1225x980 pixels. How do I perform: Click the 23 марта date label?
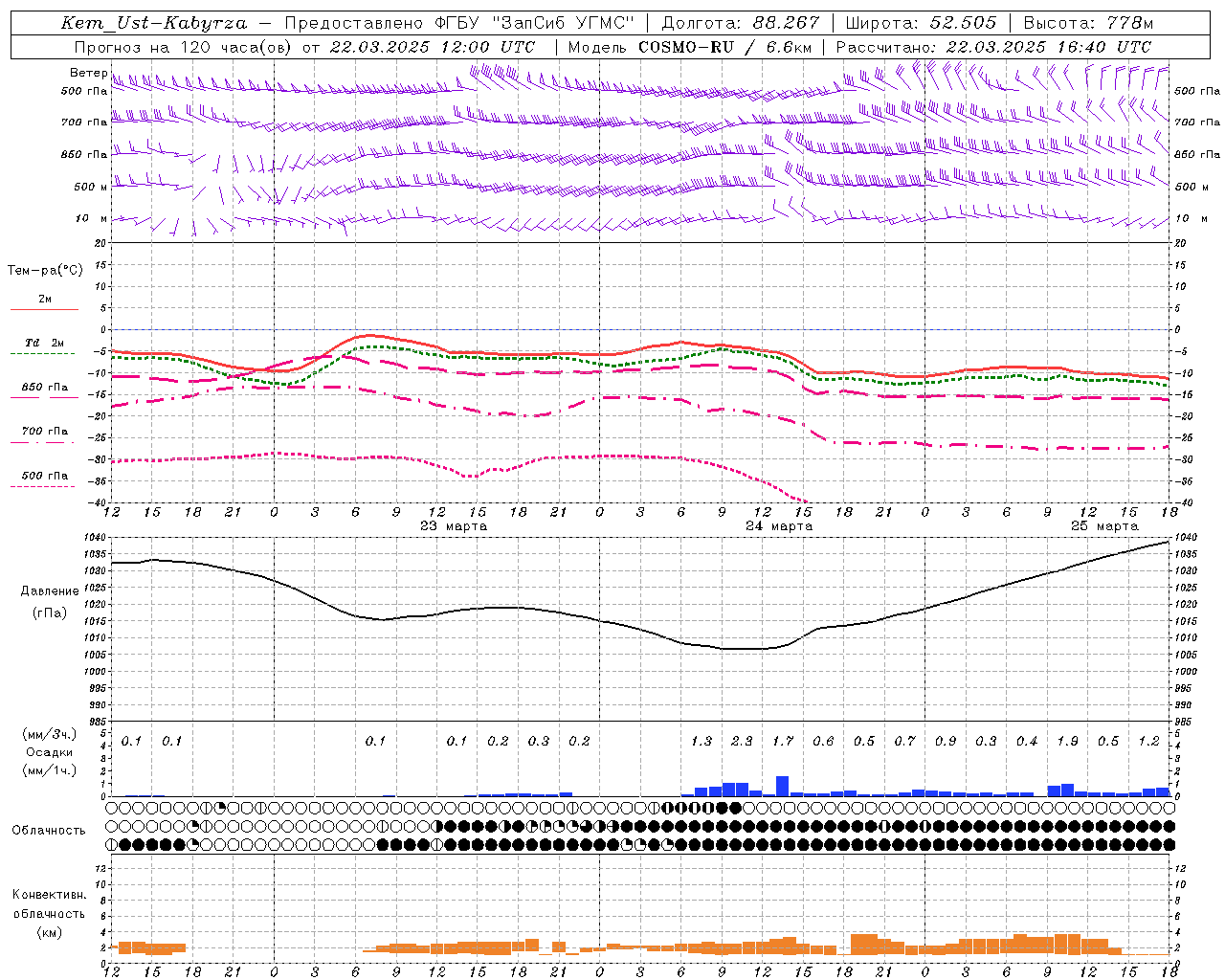[x=454, y=526]
